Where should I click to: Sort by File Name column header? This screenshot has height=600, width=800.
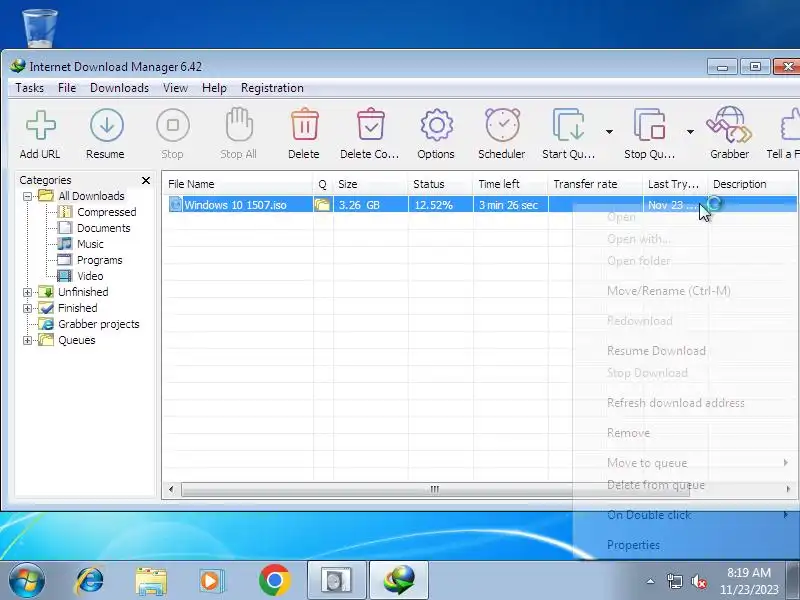click(238, 184)
